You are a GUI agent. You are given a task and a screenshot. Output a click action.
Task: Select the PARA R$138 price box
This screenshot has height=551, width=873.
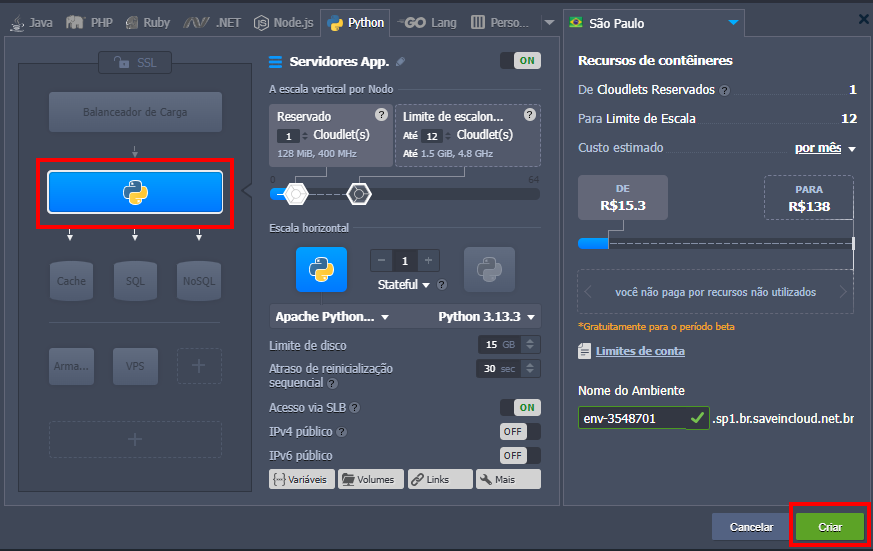[808, 198]
